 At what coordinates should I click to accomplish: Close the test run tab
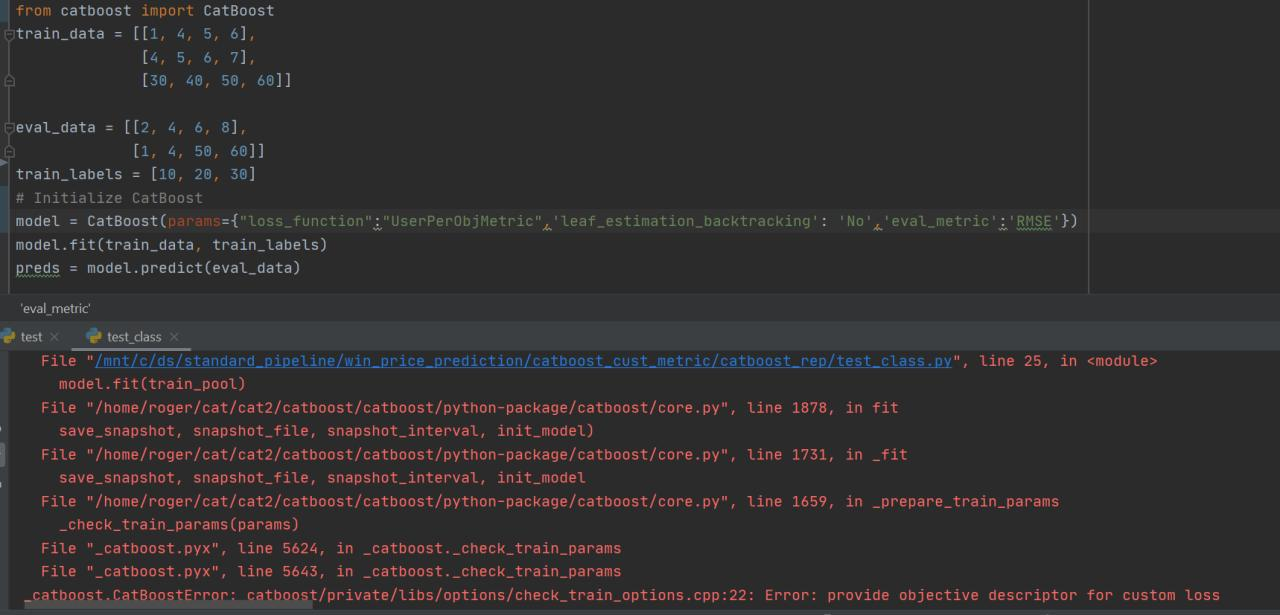pos(55,337)
